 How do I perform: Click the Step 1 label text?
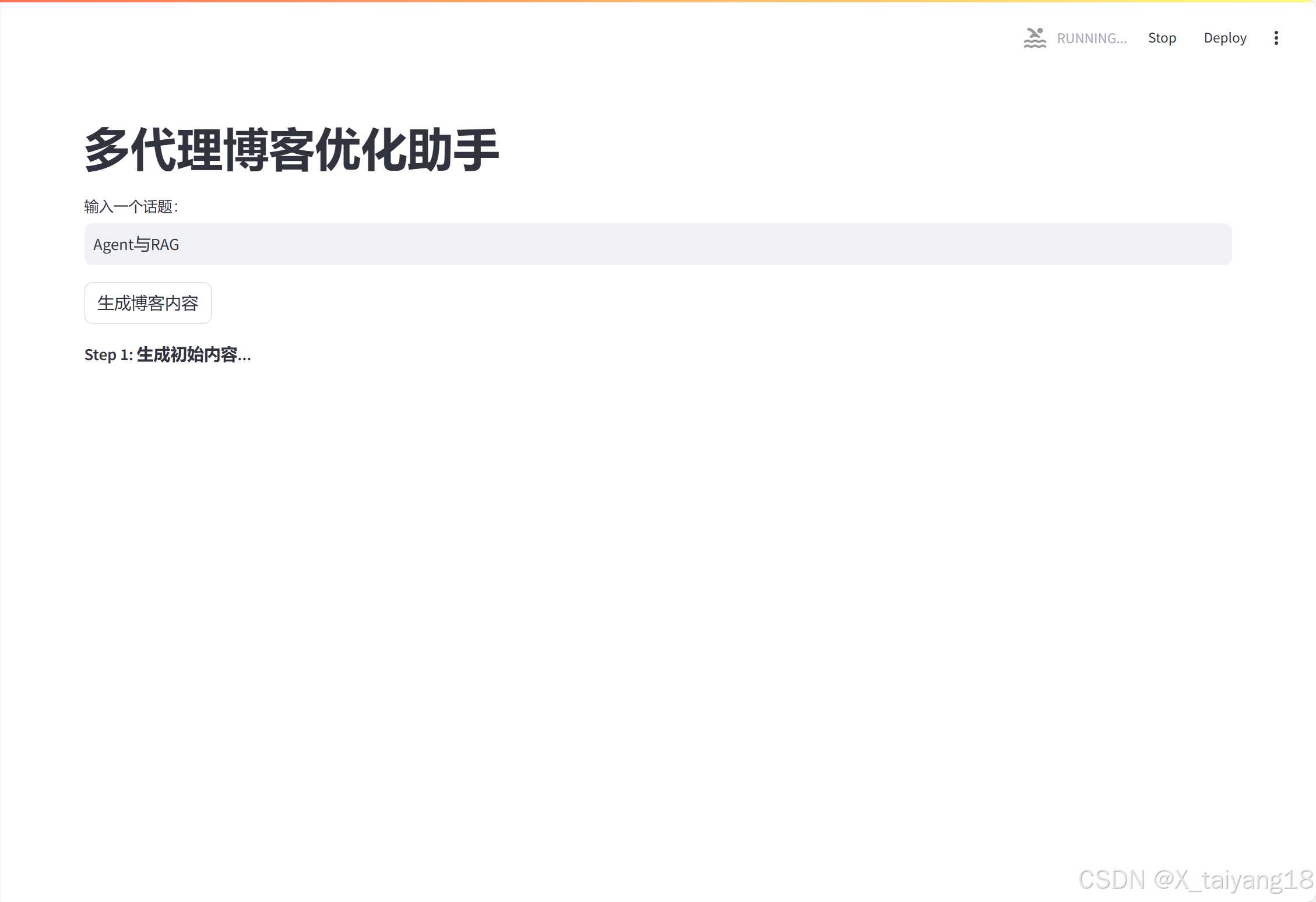tap(108, 355)
